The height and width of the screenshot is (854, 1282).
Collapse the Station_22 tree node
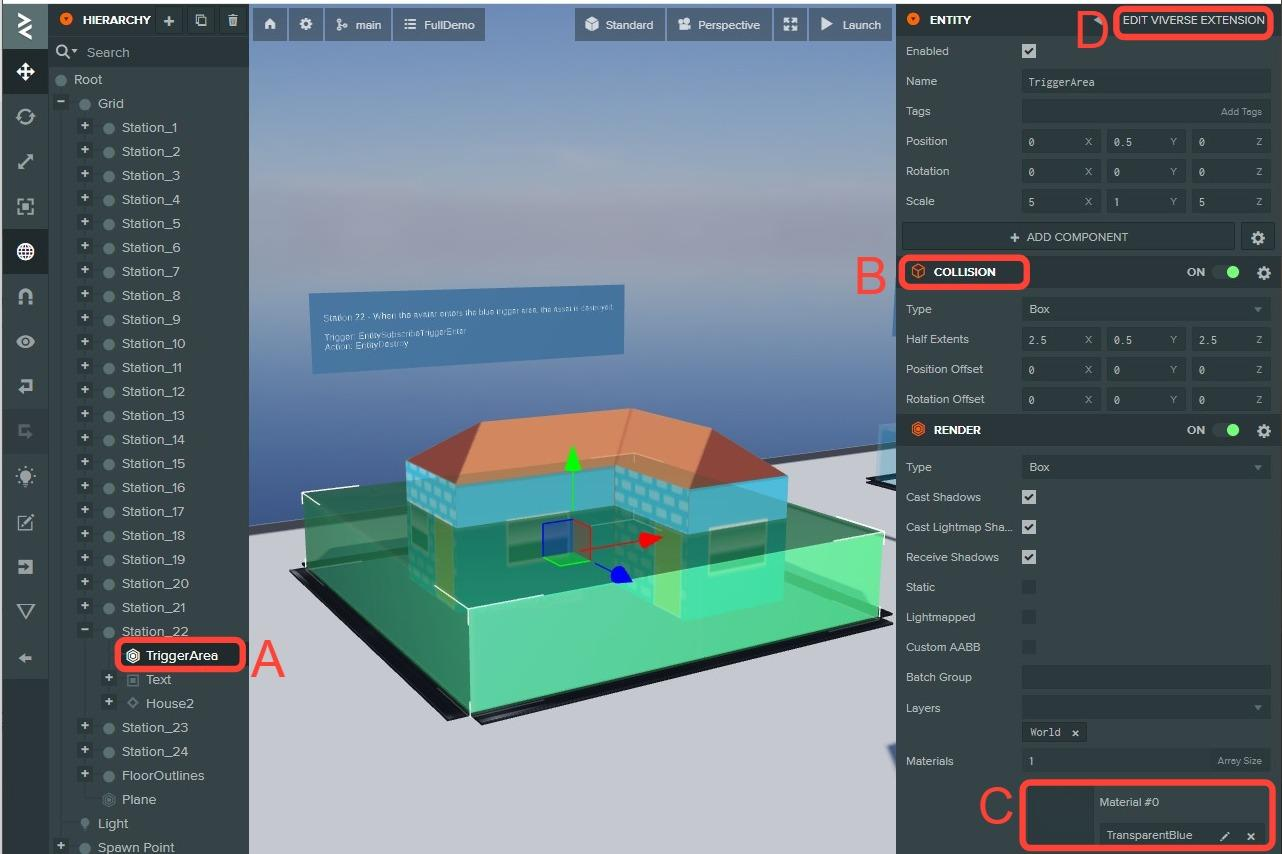[x=85, y=631]
